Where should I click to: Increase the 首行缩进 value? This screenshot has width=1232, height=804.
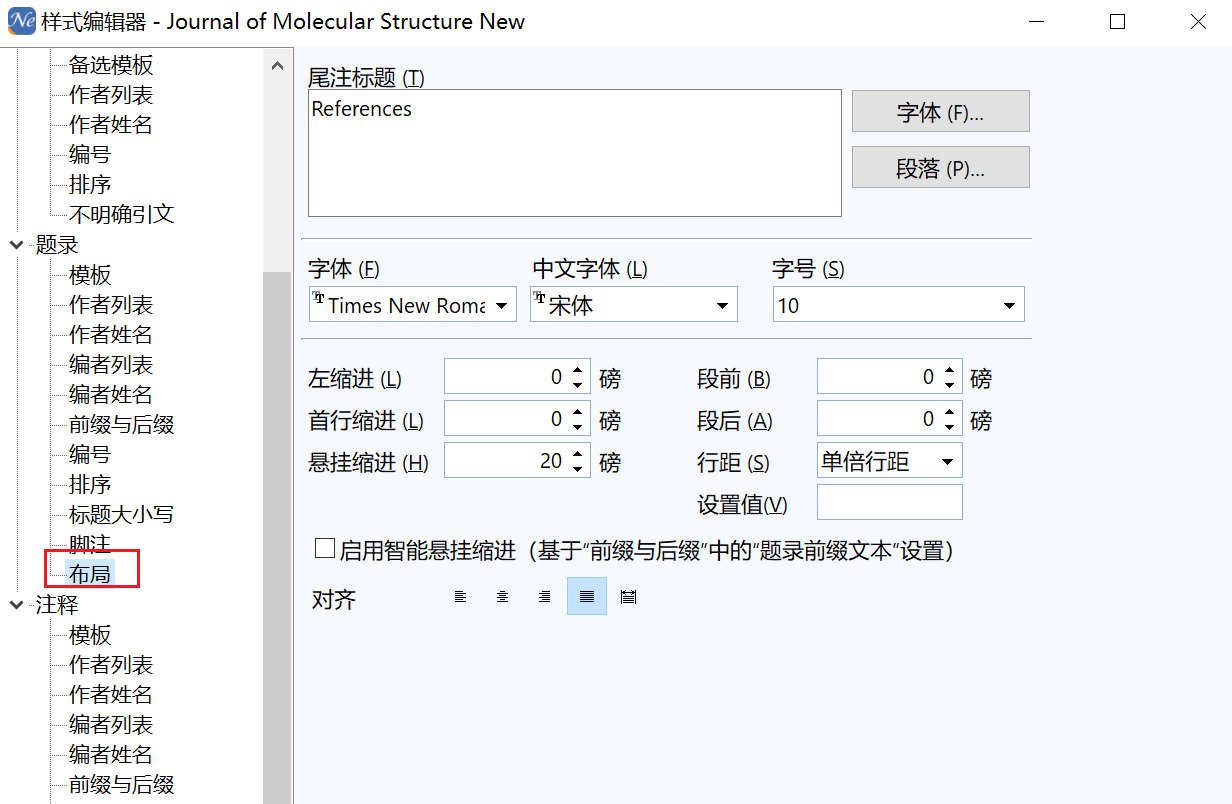click(577, 413)
